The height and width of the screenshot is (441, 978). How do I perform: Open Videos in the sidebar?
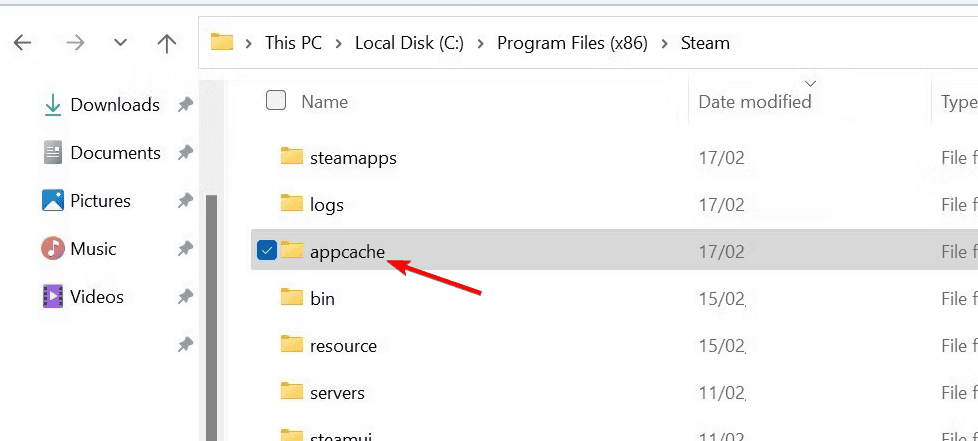pos(97,297)
